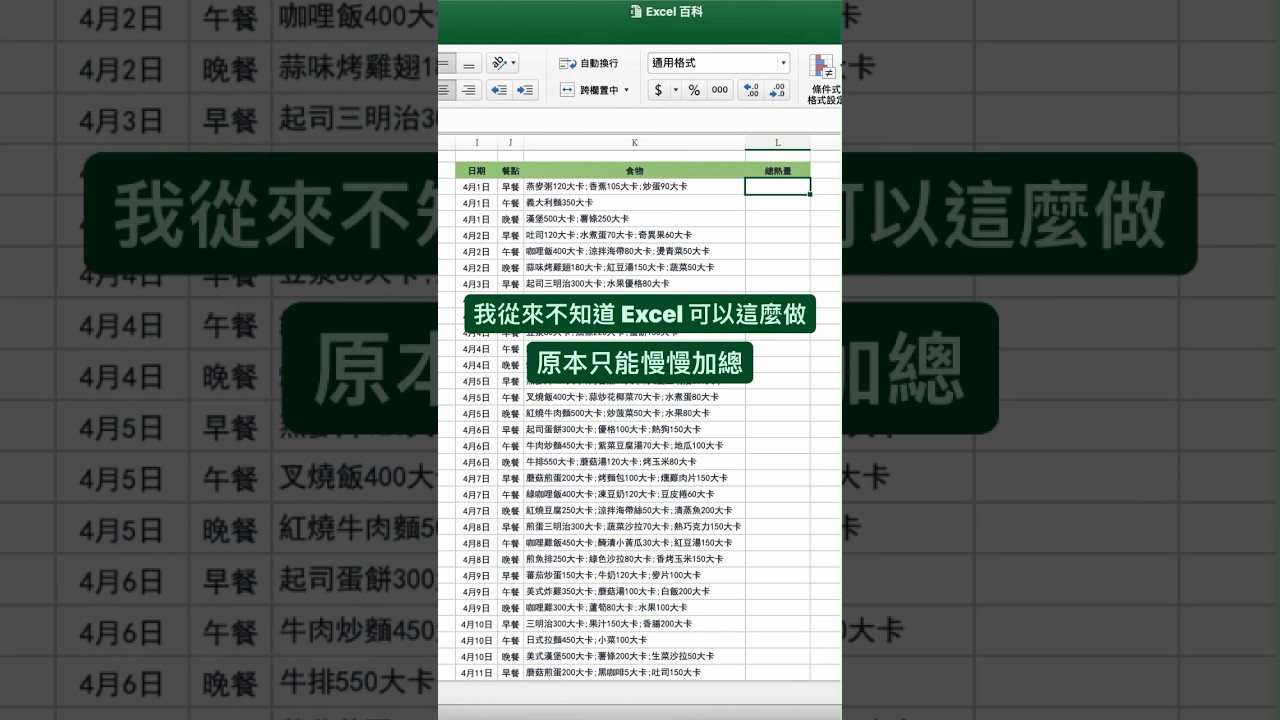1280x720 pixels.
Task: Increase the cell indent
Action: (x=525, y=91)
